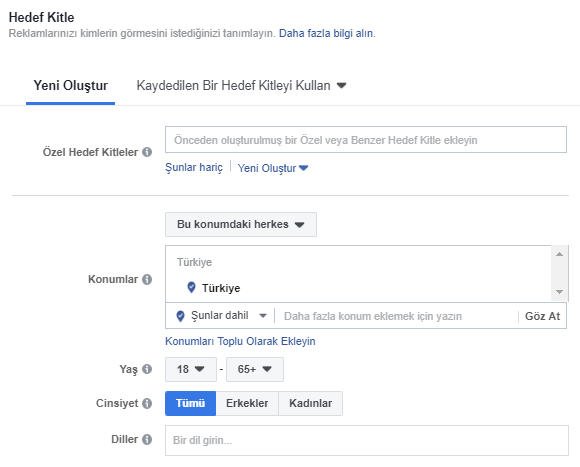
Task: Open maximum age 65+ dropdown
Action: pos(255,369)
